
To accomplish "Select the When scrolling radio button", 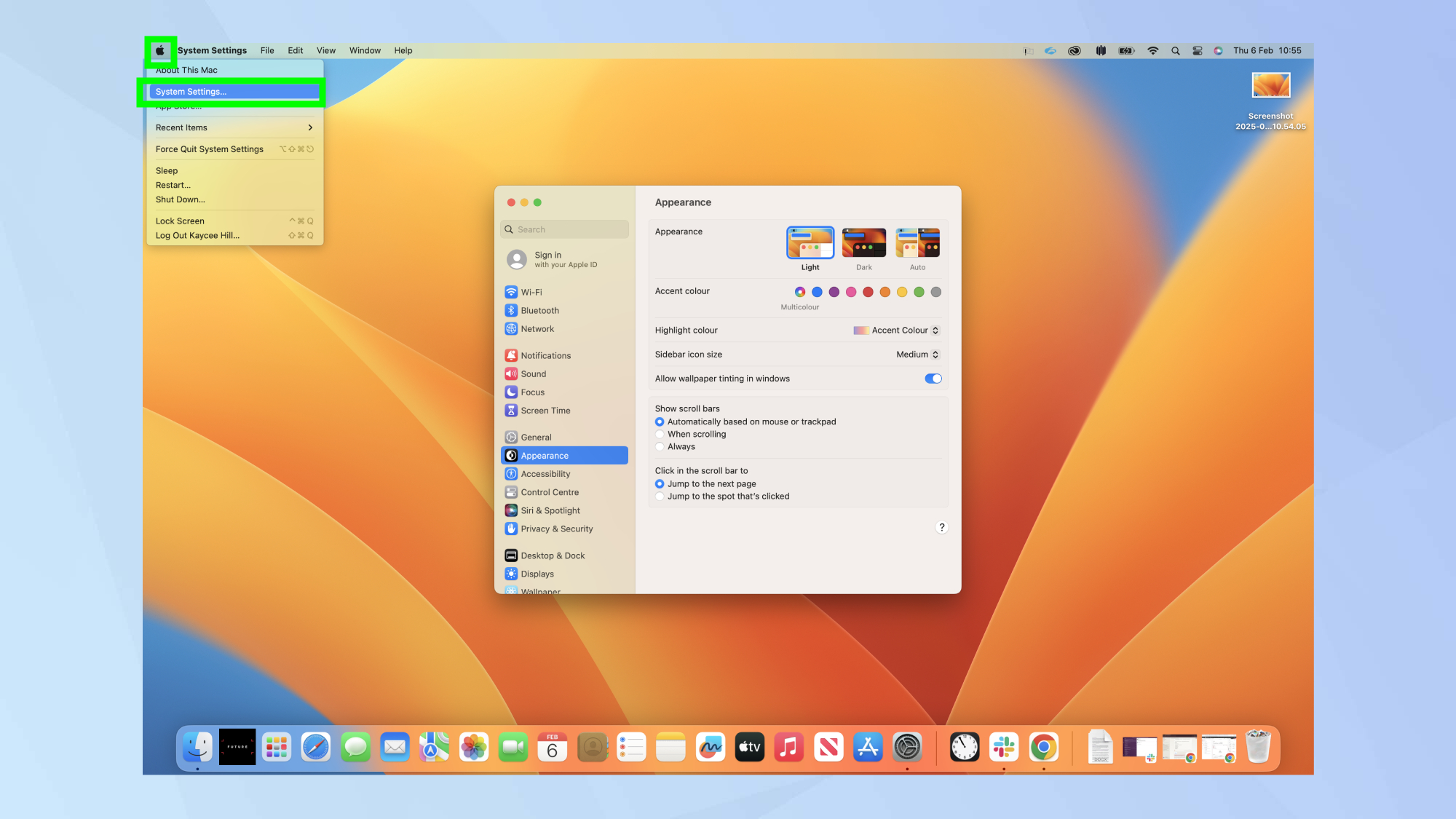I will (x=660, y=434).
